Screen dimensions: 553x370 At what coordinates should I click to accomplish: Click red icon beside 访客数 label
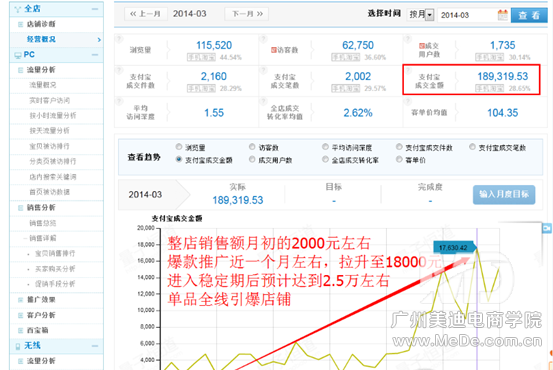point(274,50)
